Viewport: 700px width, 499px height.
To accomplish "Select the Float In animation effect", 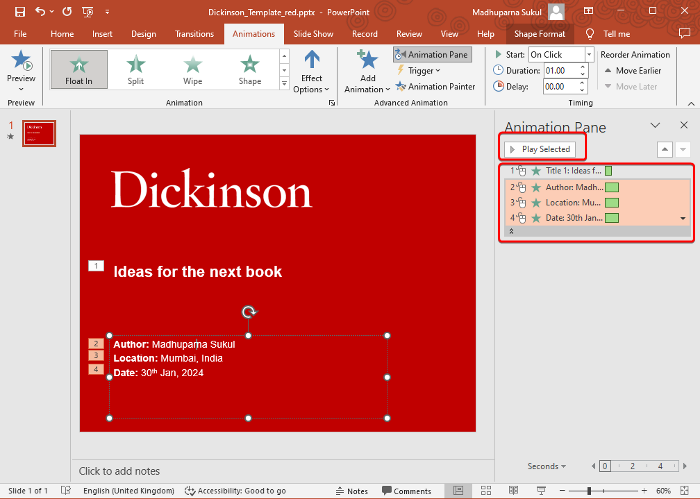I will click(x=77, y=69).
